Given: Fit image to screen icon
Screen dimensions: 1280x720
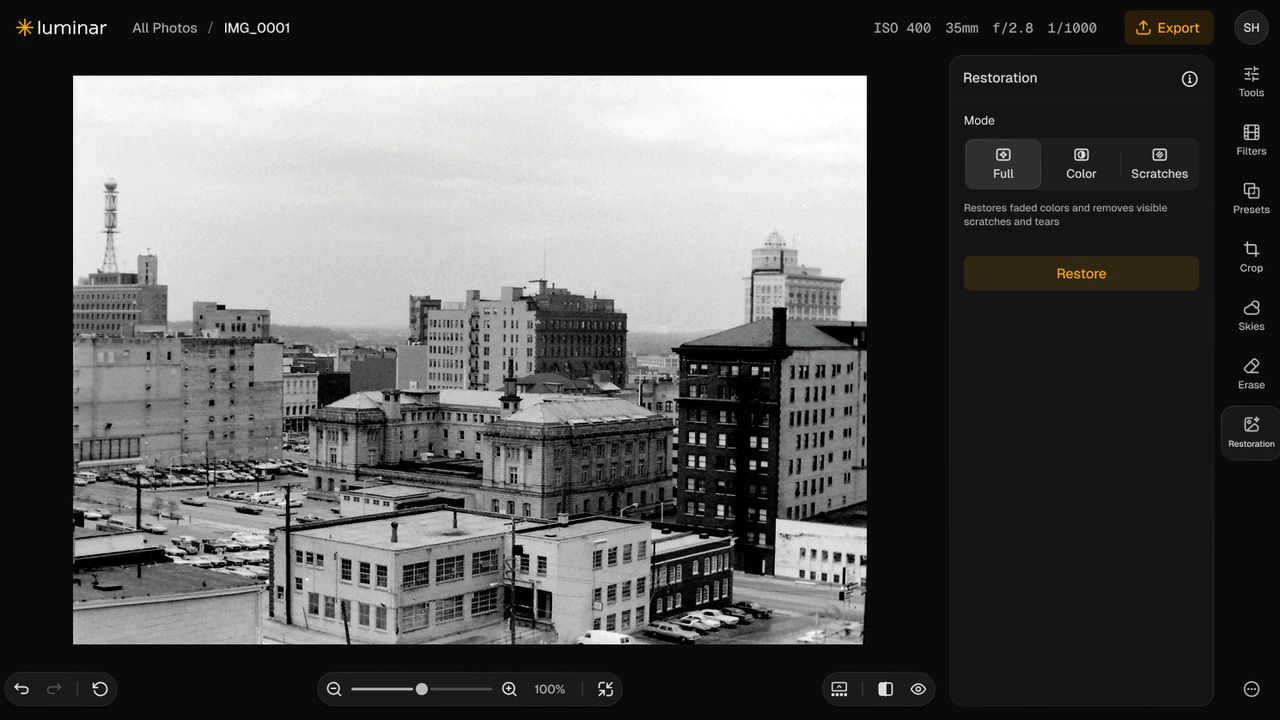Looking at the screenshot, I should pos(605,689).
